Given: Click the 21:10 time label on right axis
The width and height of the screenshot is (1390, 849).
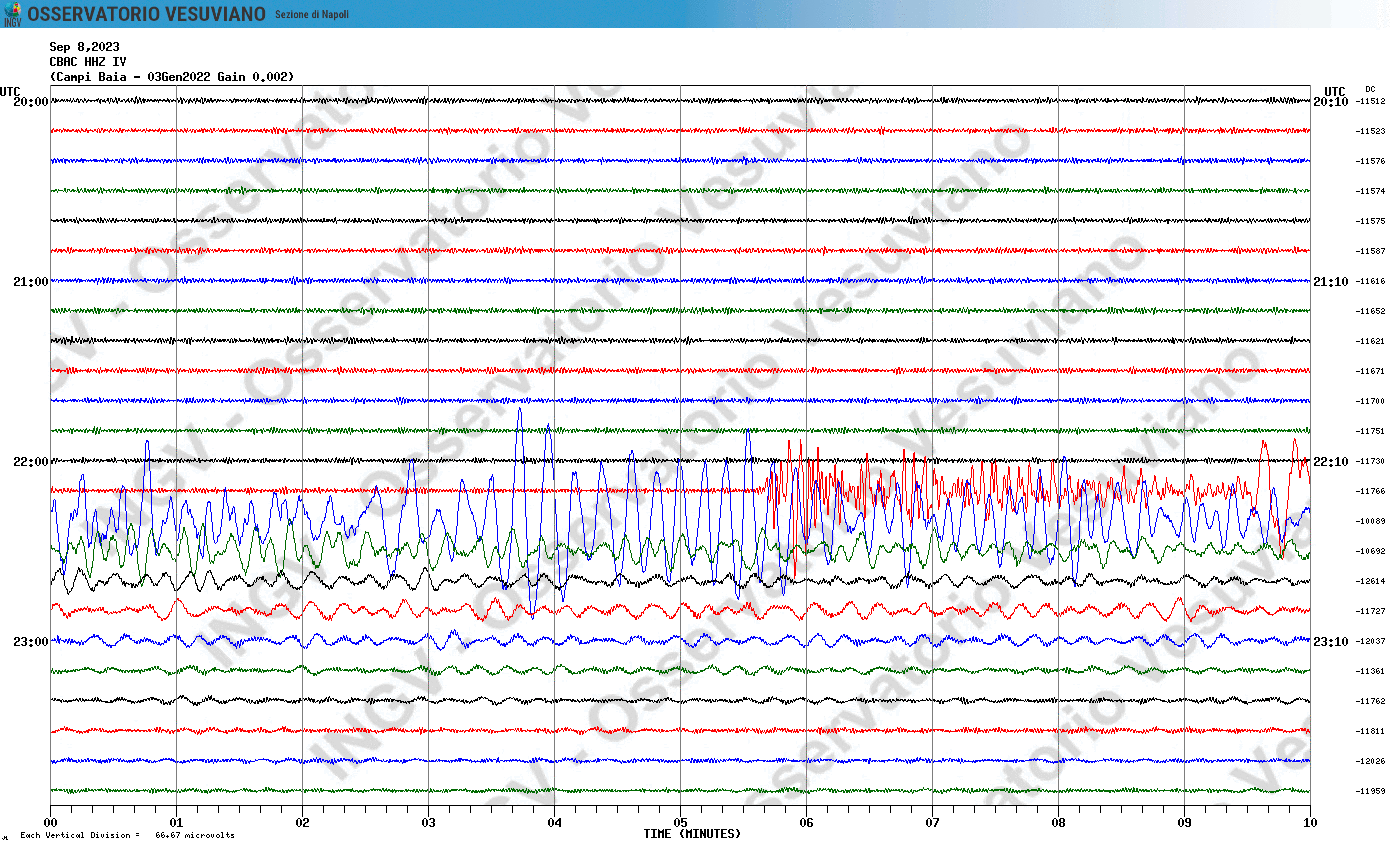Looking at the screenshot, I should click(x=1331, y=281).
